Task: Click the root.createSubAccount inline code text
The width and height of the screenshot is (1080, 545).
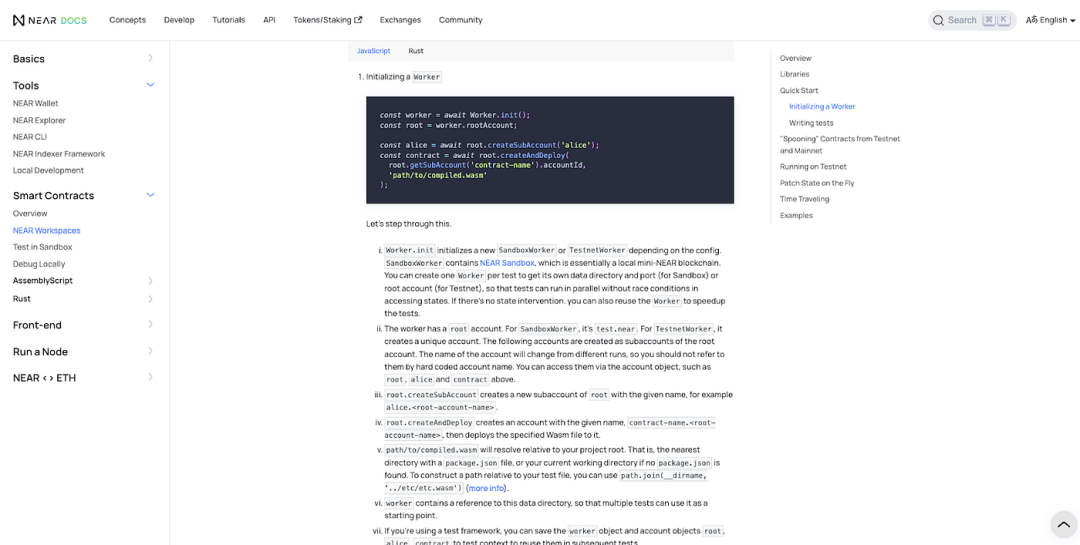Action: (431, 395)
